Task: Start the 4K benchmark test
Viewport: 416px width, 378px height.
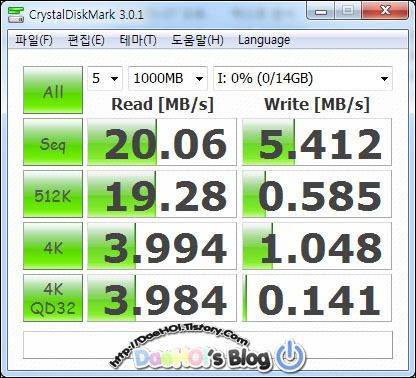Action: [53, 246]
